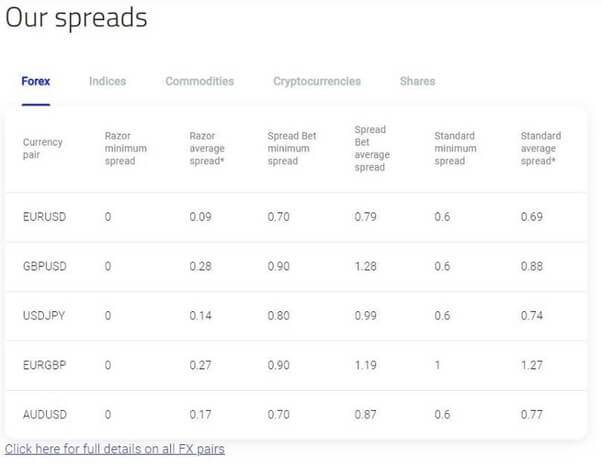Click the Standard minimum spread header
Screen dimensions: 602x468
(455, 148)
